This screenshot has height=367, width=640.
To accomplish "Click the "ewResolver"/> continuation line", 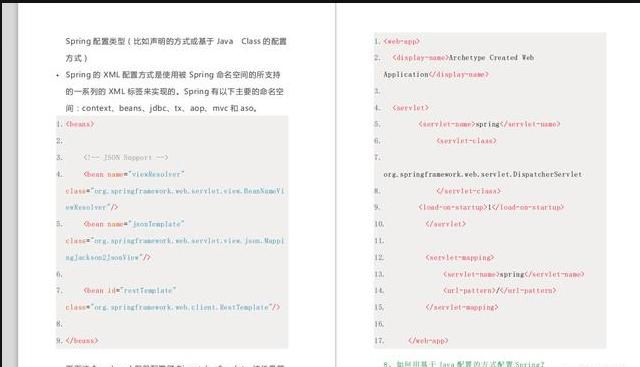I will point(91,207).
